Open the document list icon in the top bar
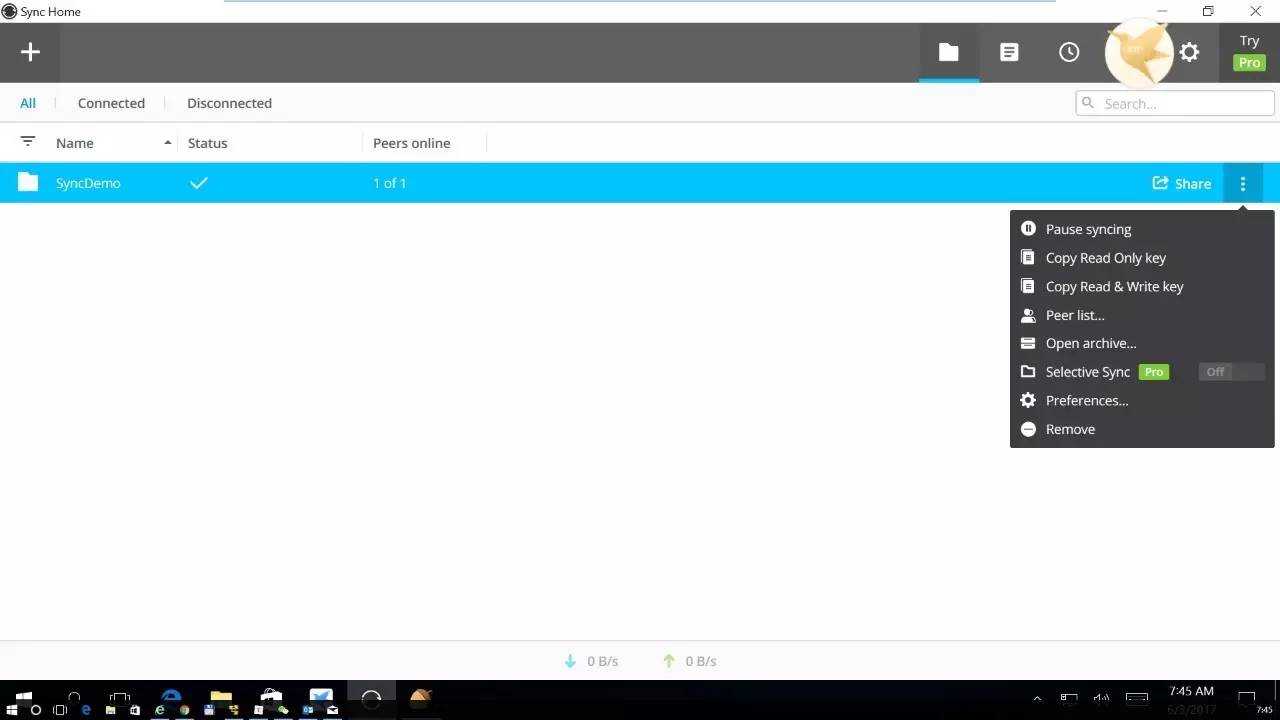 pyautogui.click(x=1009, y=52)
